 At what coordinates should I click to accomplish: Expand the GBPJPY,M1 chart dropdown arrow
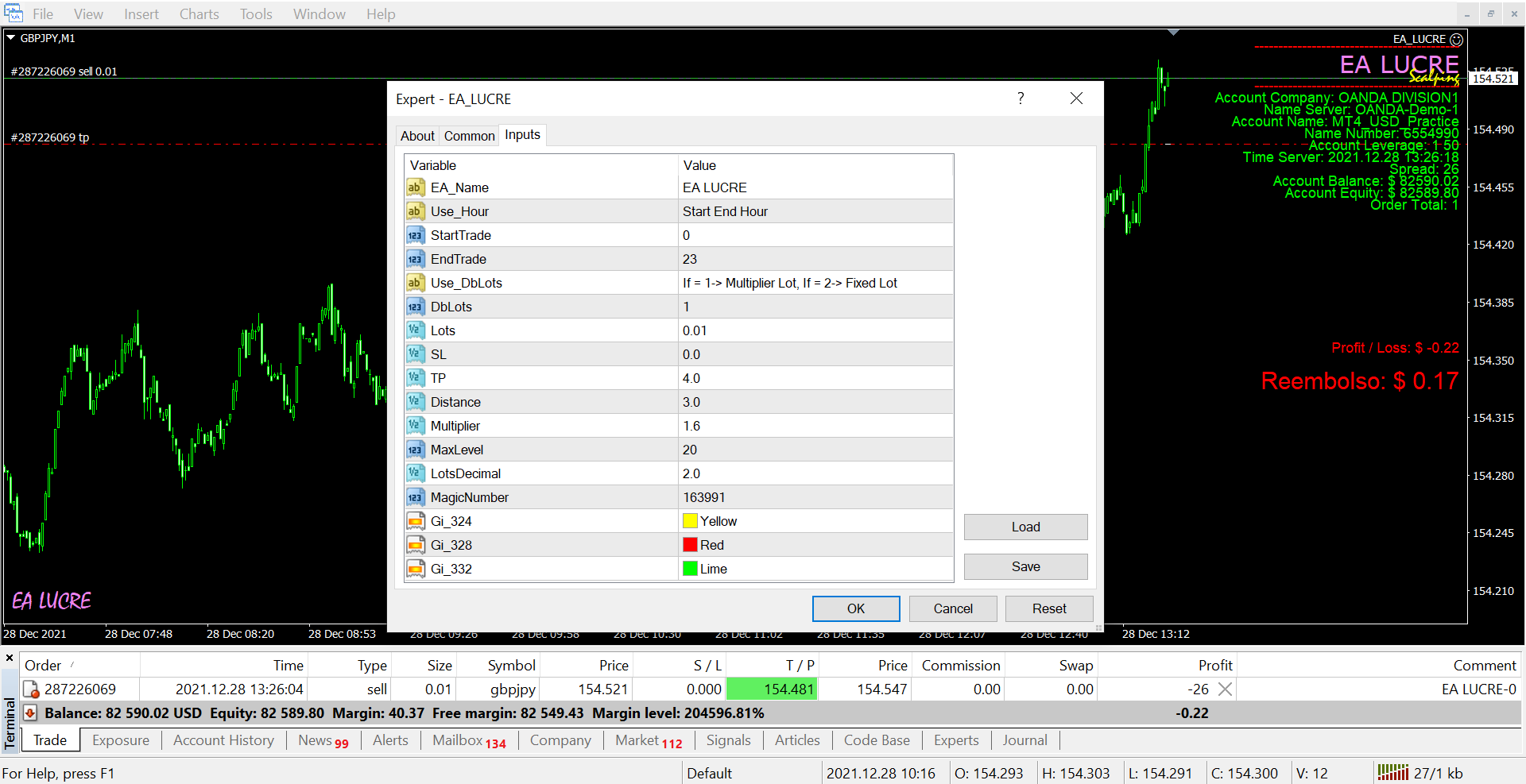11,38
